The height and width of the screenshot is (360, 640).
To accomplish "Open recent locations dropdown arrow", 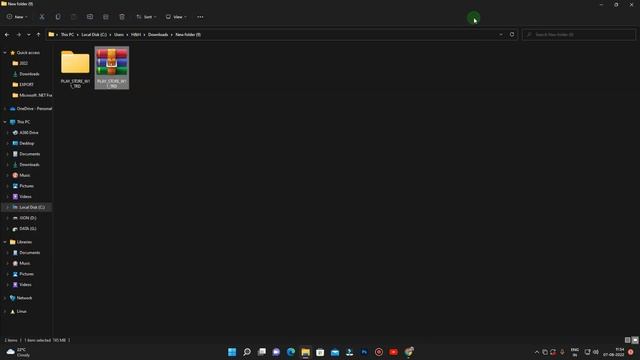I will coord(28,35).
